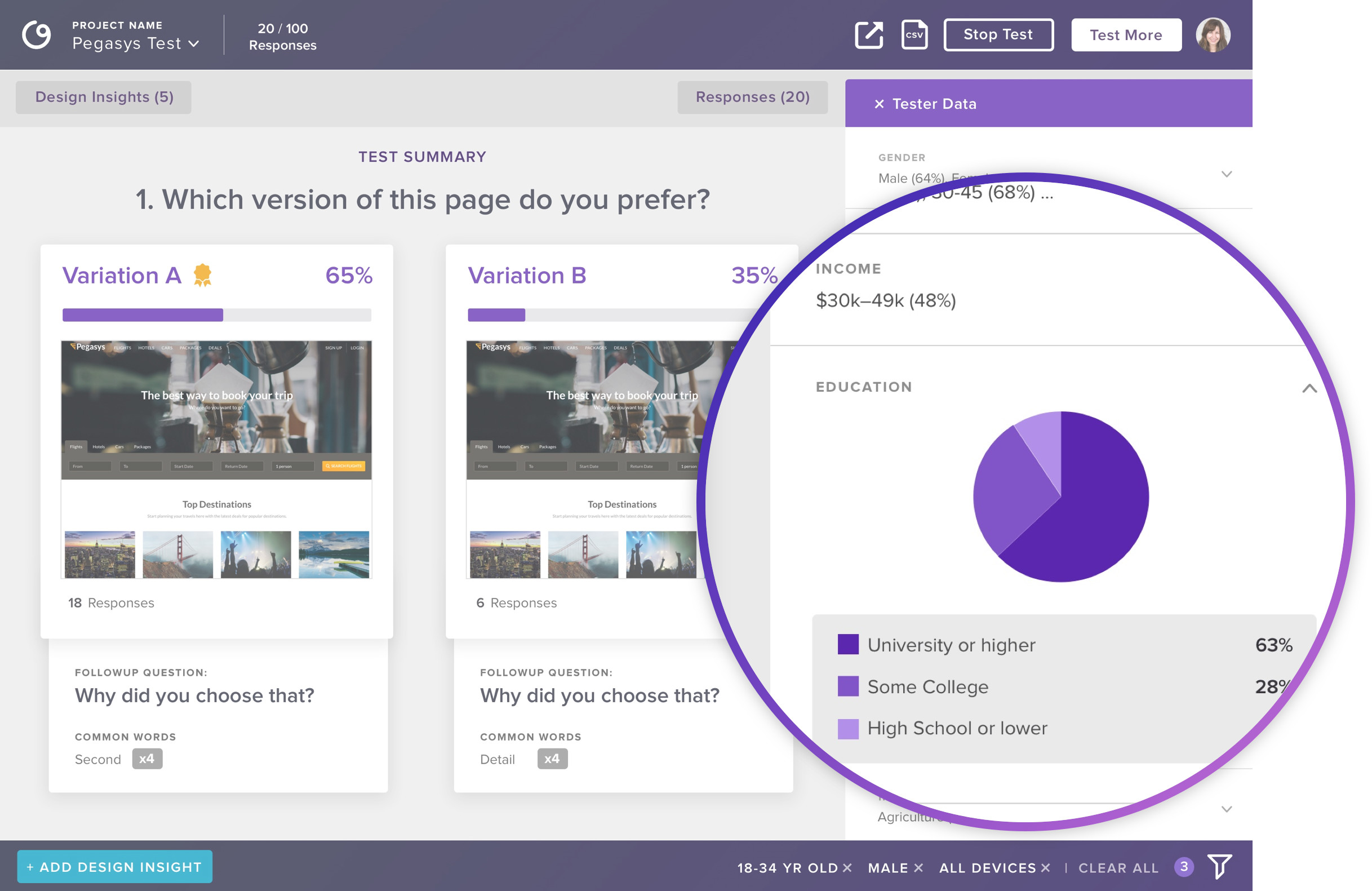Open the filter funnel icon
Image resolution: width=1372 pixels, height=891 pixels.
pyautogui.click(x=1220, y=866)
